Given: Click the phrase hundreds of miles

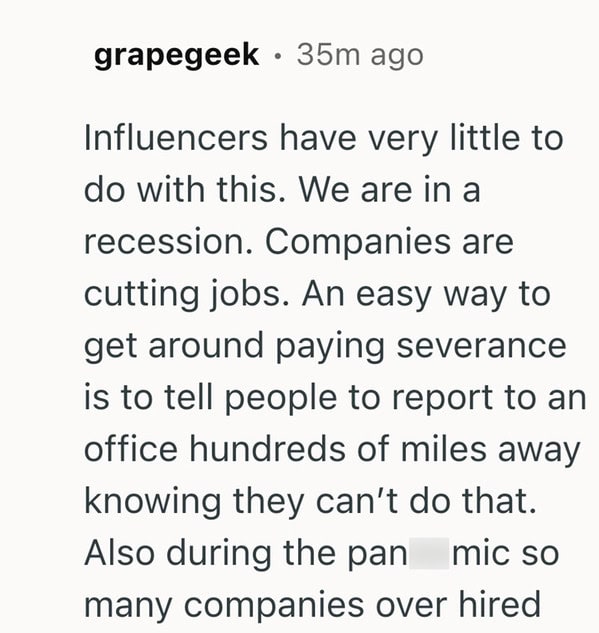Looking at the screenshot, I should coord(338,449).
